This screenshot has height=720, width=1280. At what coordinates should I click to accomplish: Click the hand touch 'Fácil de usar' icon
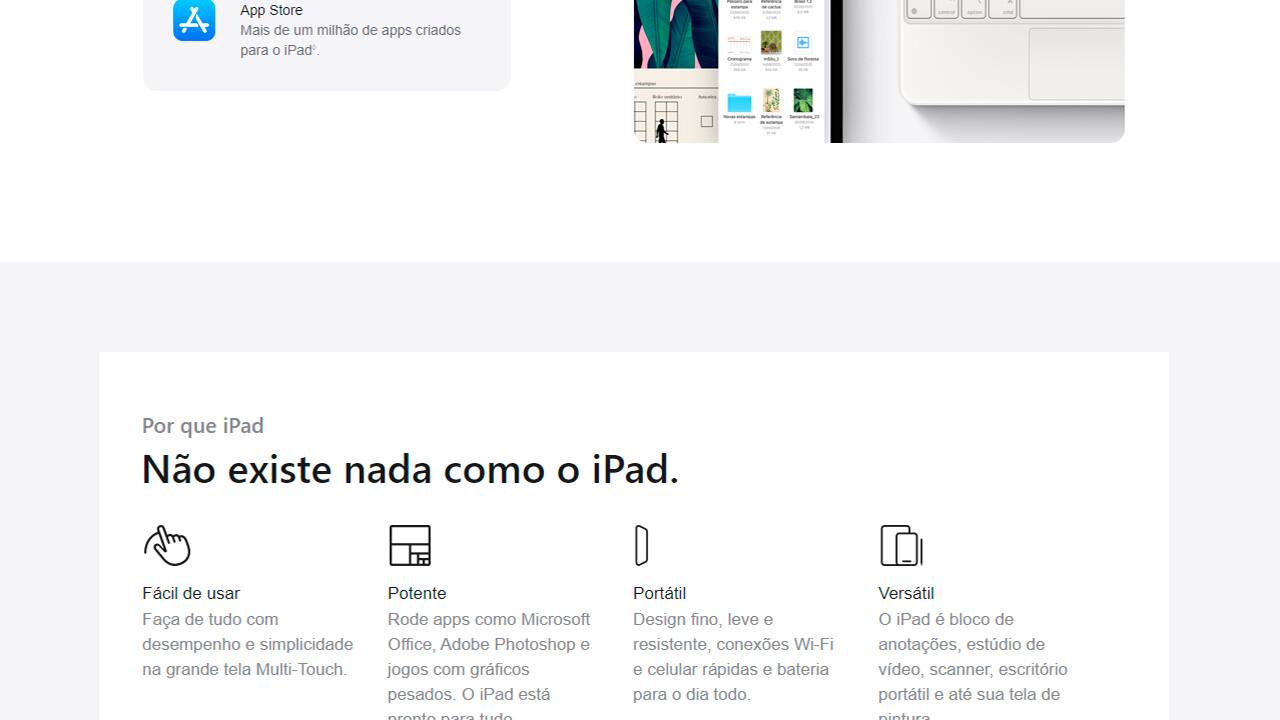coord(167,546)
